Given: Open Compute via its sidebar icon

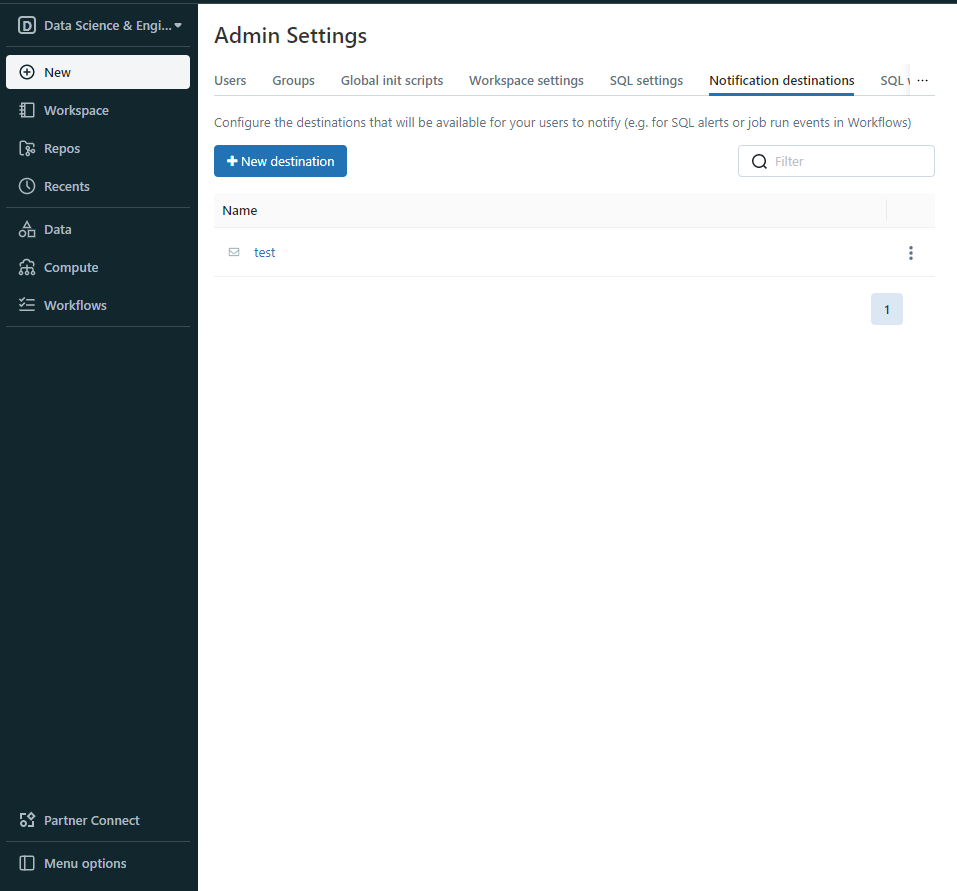Looking at the screenshot, I should pyautogui.click(x=27, y=267).
